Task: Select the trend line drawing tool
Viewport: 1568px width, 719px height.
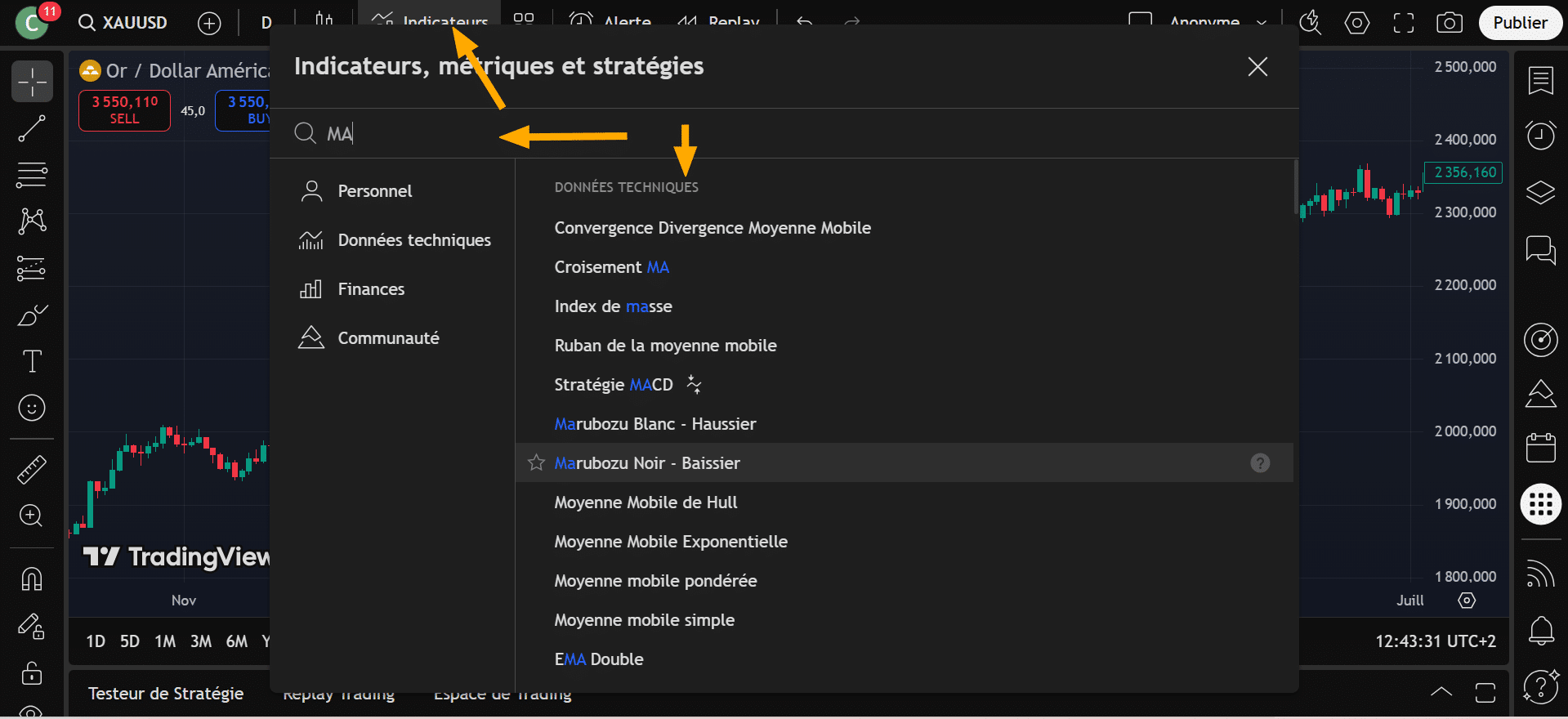Action: (32, 128)
